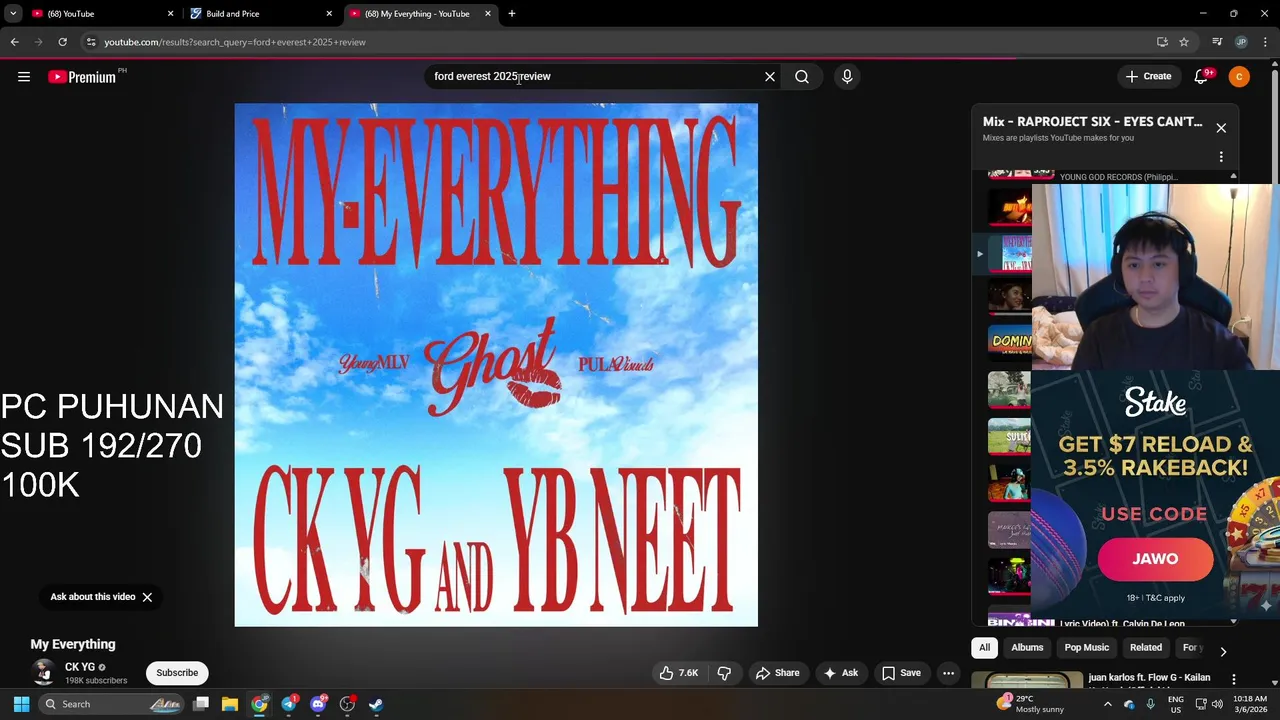This screenshot has width=1280, height=720.
Task: Play the DOMIN thumbnail in the Mix list
Action: (1009, 341)
